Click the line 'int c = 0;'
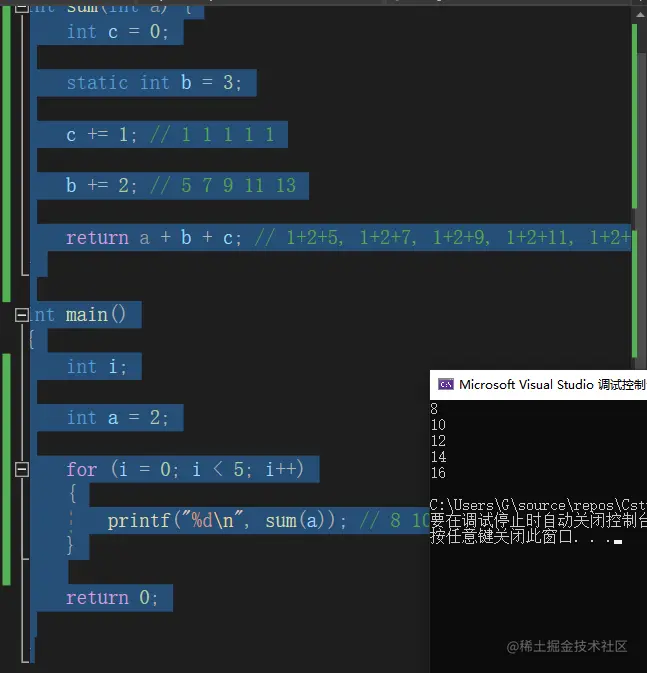 coord(118,32)
